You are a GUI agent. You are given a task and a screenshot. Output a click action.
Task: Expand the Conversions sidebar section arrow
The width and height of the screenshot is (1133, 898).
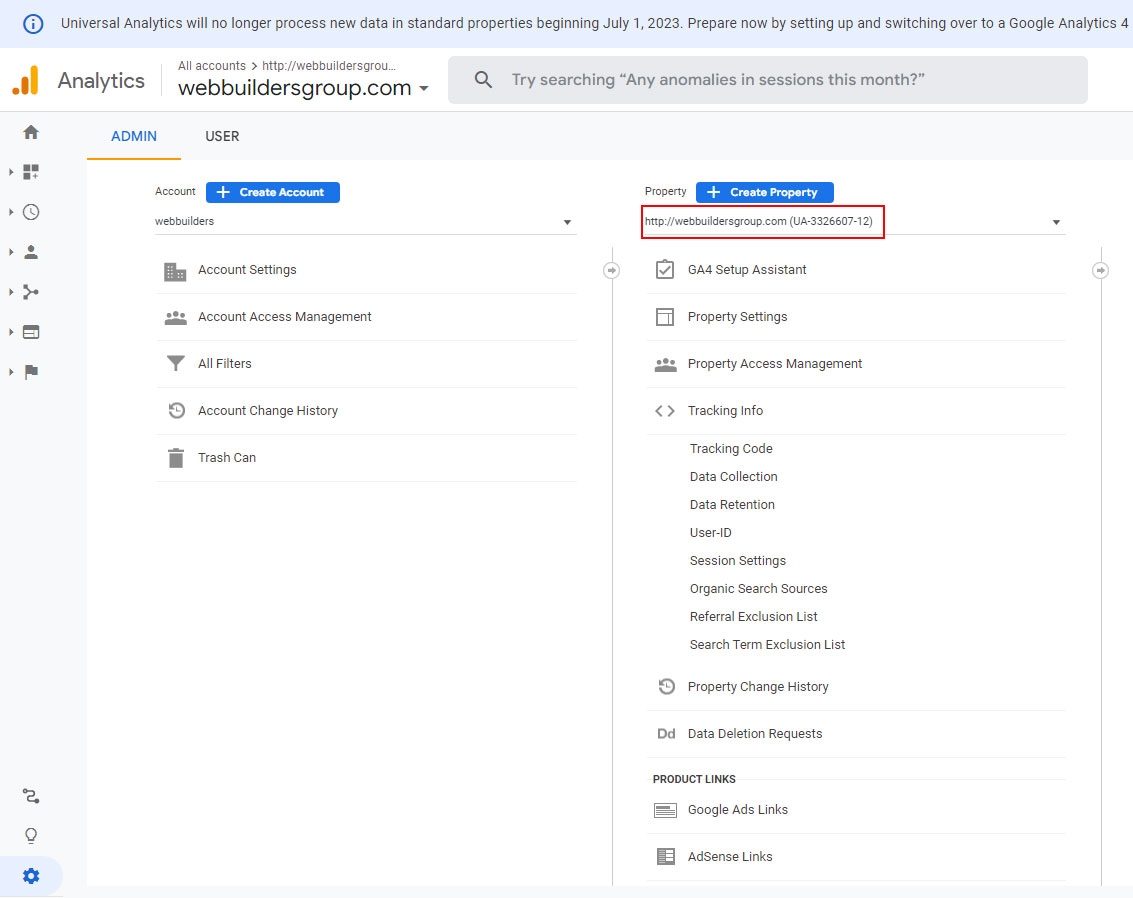[x=11, y=372]
